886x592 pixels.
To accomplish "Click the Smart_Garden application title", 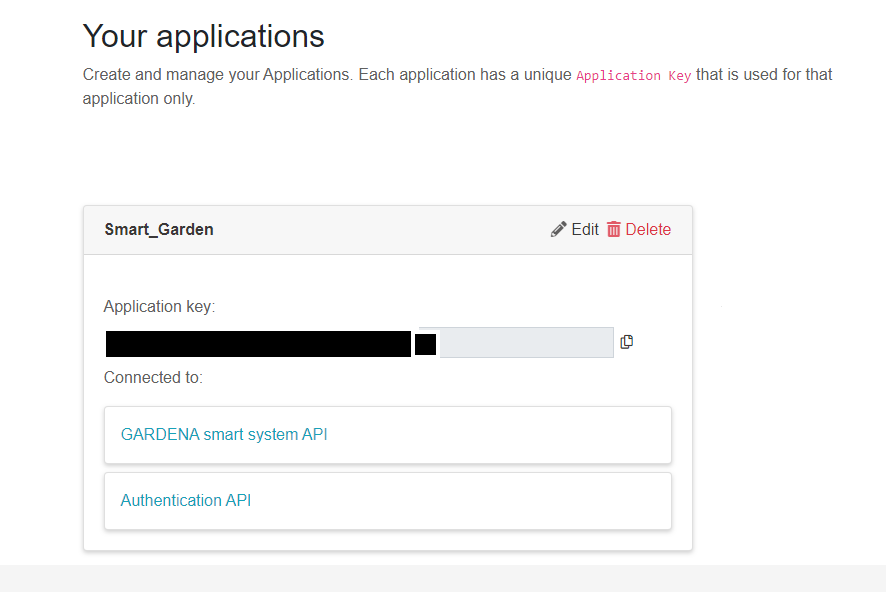I will click(x=159, y=229).
